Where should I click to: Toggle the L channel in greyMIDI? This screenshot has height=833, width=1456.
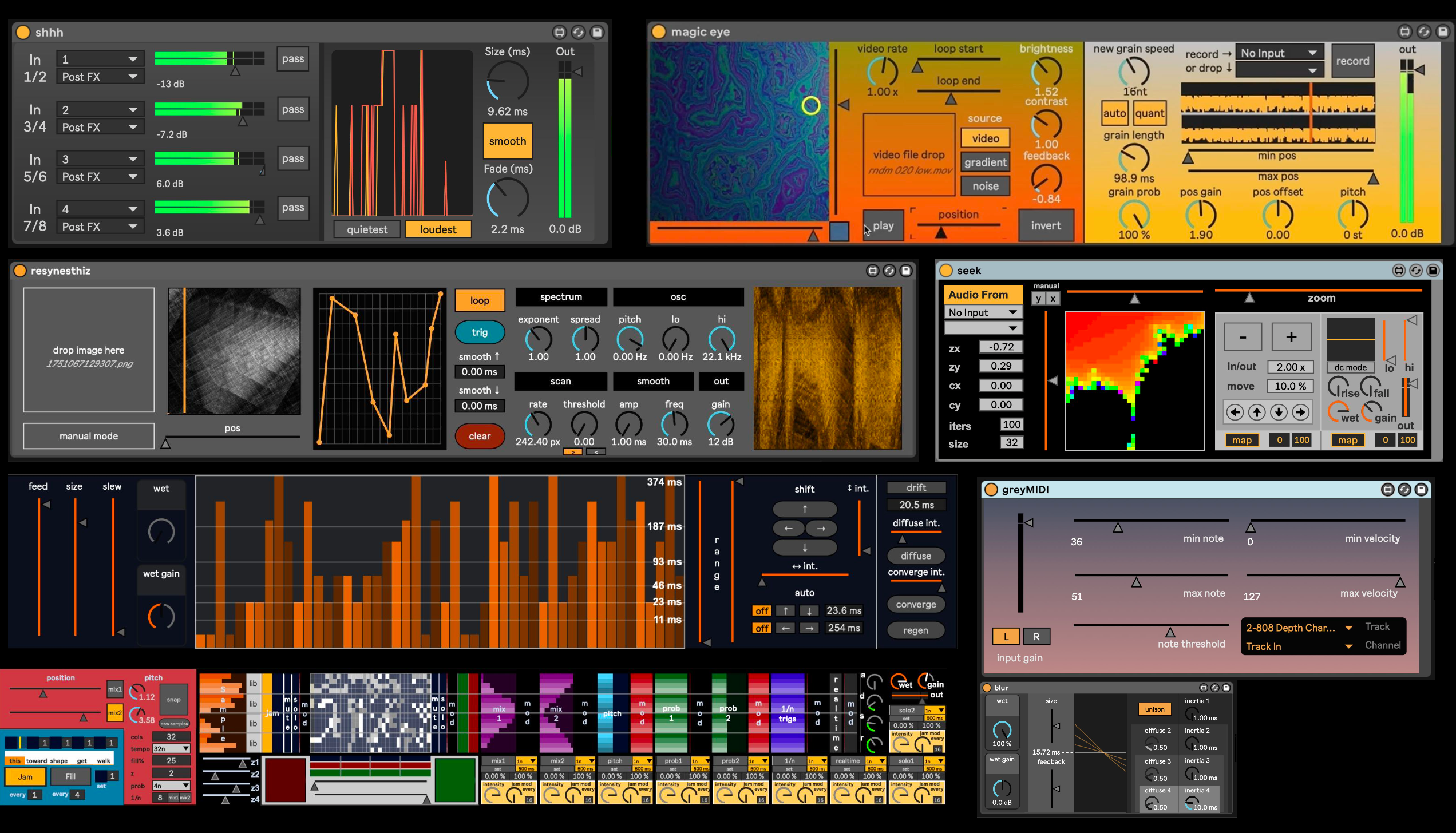pyautogui.click(x=1006, y=636)
